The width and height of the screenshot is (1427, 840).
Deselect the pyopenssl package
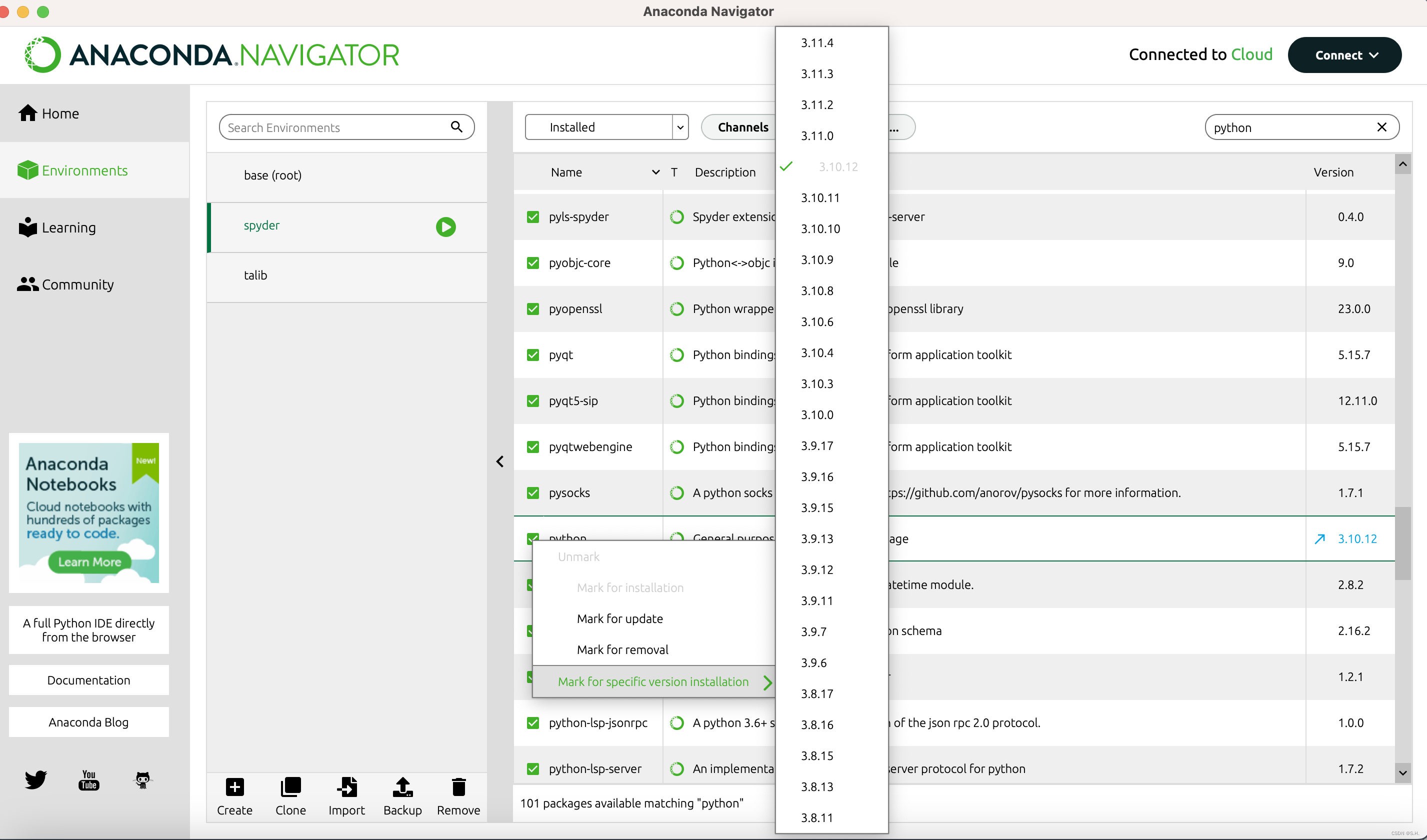(532, 308)
